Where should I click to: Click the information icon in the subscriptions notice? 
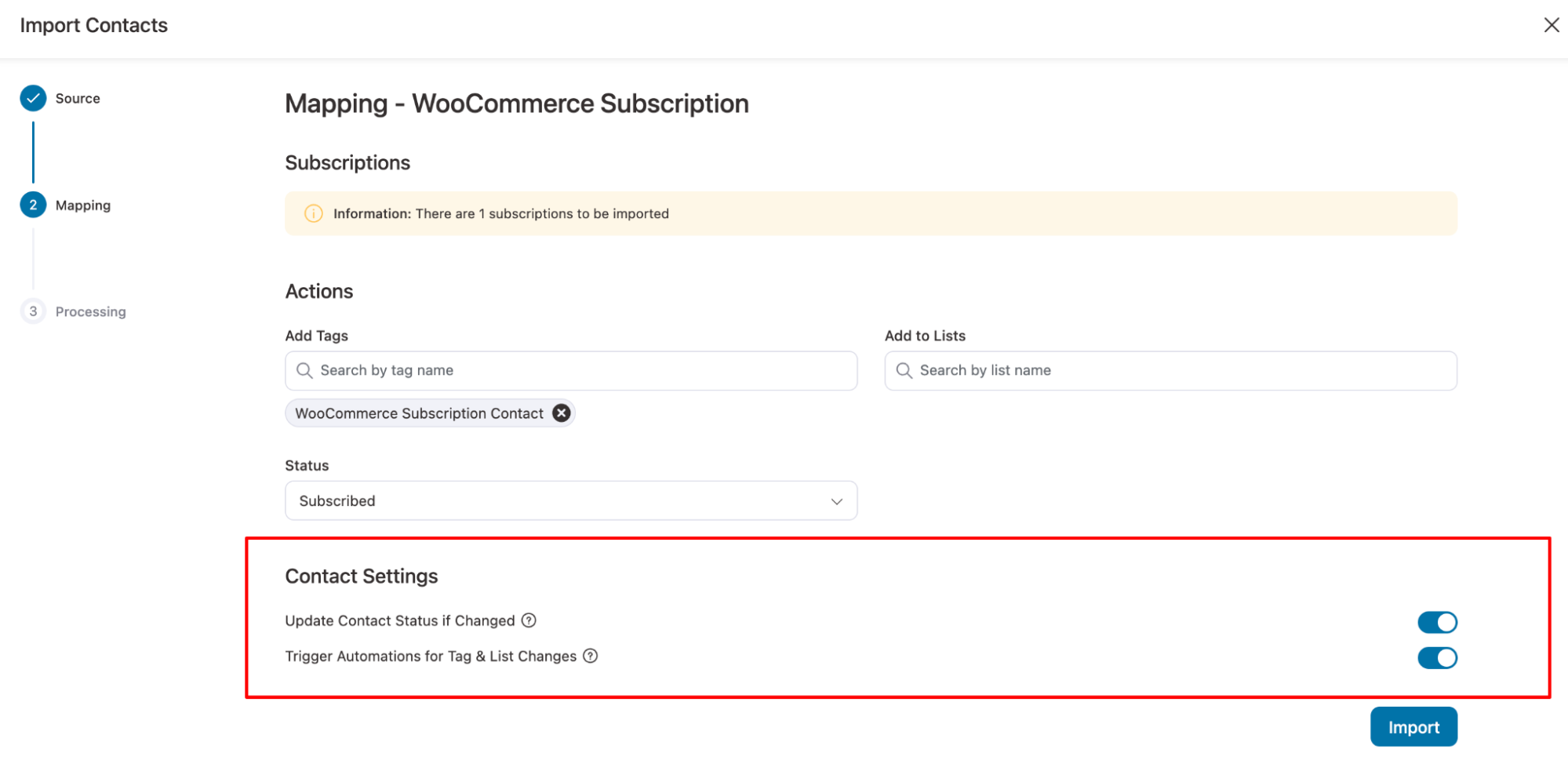click(314, 213)
